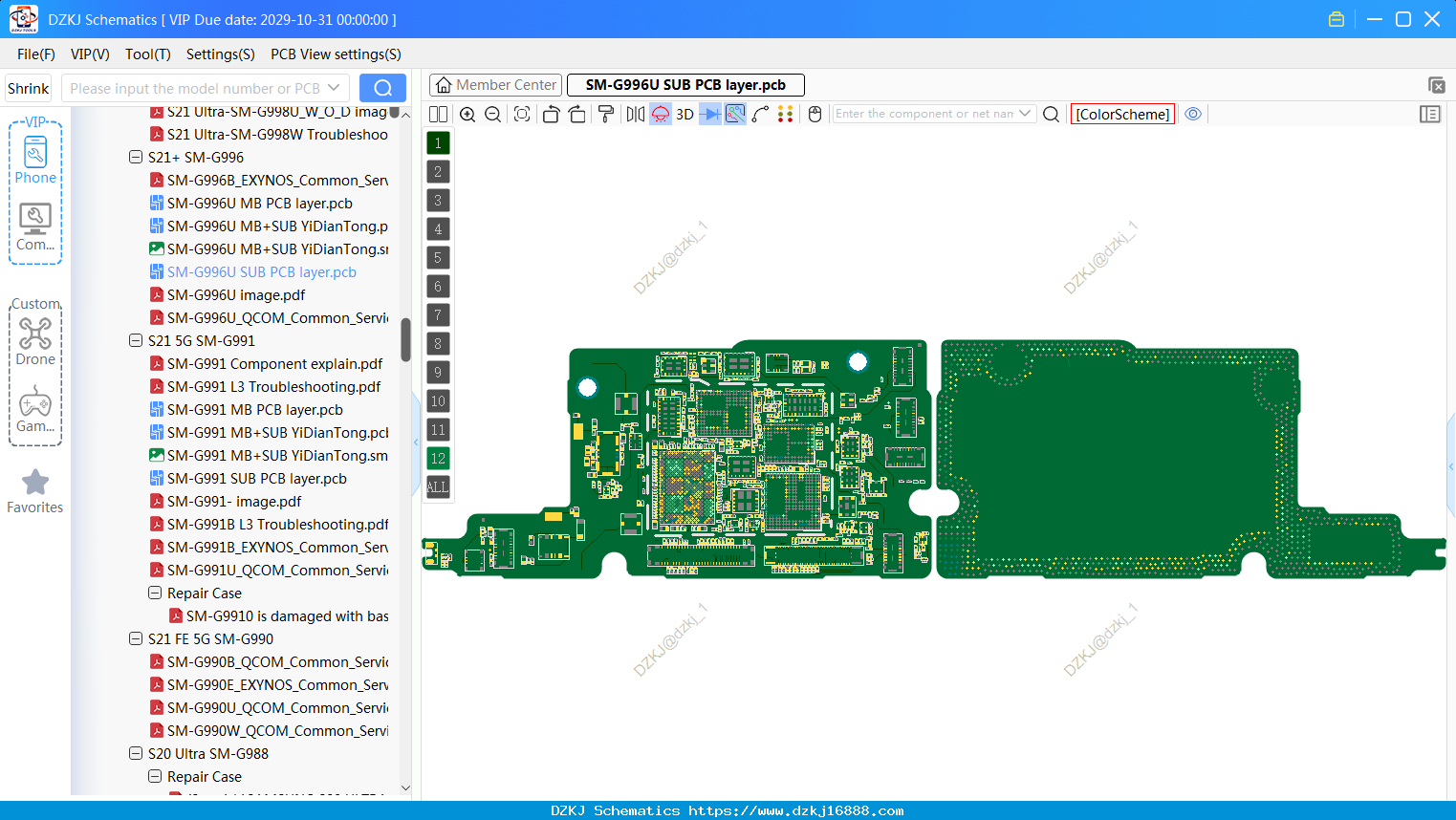Viewport: 1456px width, 820px height.
Task: Toggle the right side panel icon
Action: tap(1430, 114)
